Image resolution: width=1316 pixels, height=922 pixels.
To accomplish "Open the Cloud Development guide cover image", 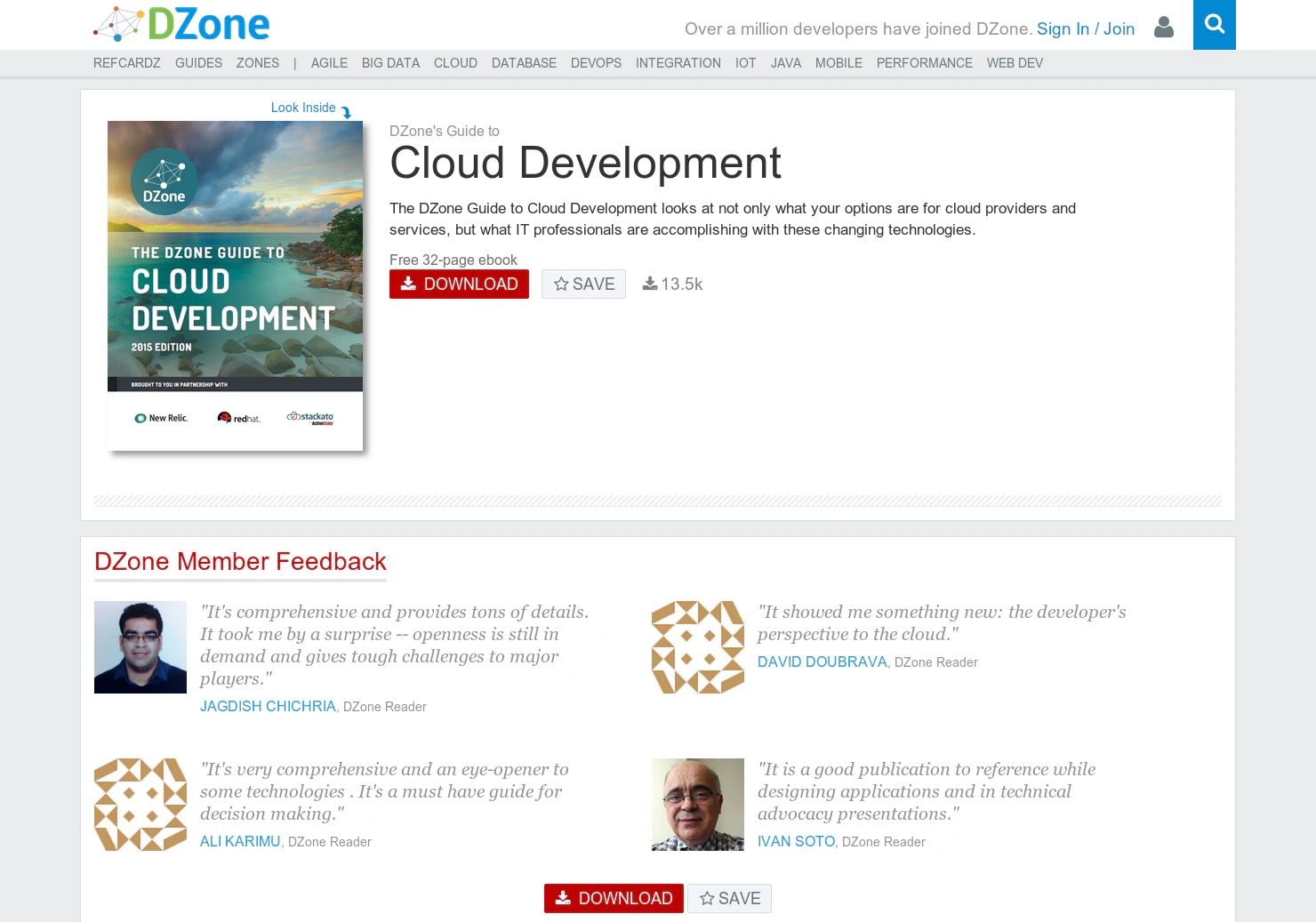I will pyautogui.click(x=235, y=285).
